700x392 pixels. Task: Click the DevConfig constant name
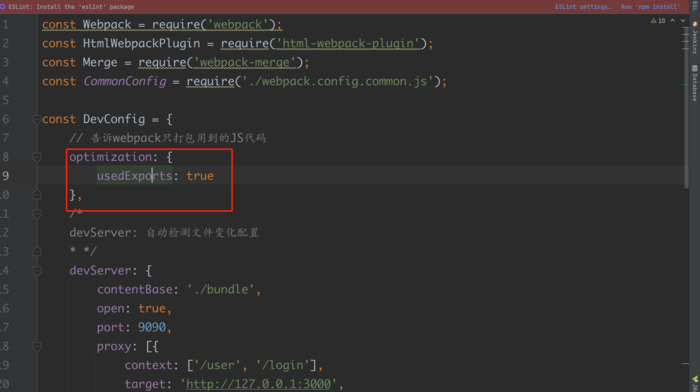click(114, 119)
